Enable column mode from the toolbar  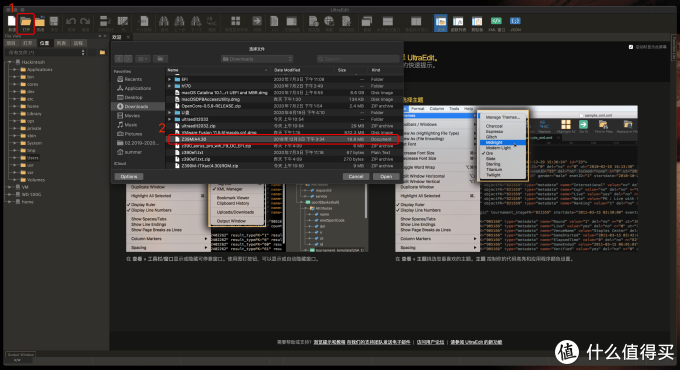point(123,21)
